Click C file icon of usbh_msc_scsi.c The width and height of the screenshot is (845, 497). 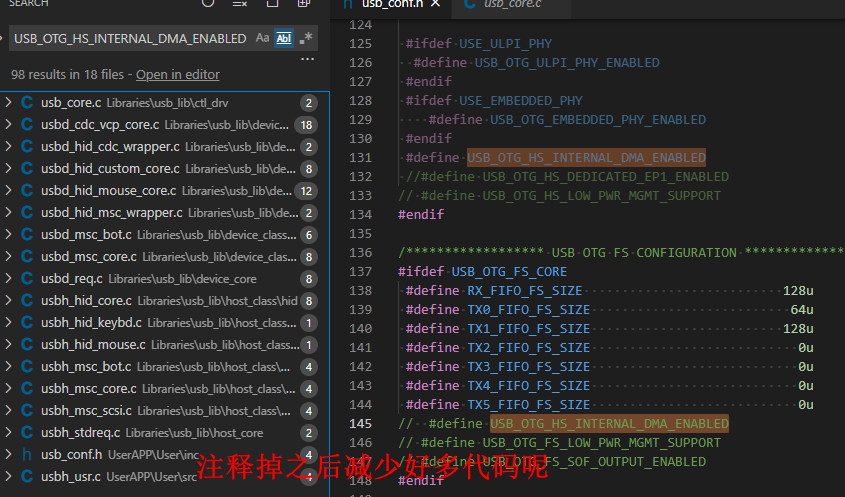[x=27, y=411]
